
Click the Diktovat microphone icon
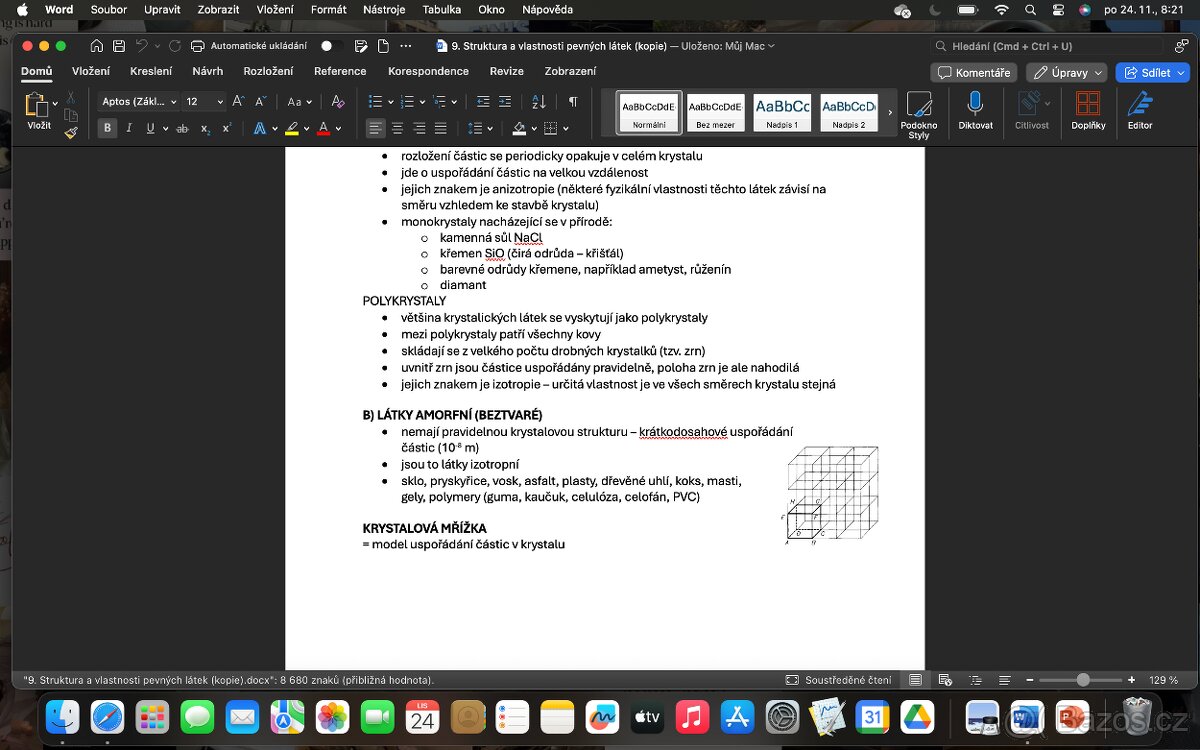point(975,108)
